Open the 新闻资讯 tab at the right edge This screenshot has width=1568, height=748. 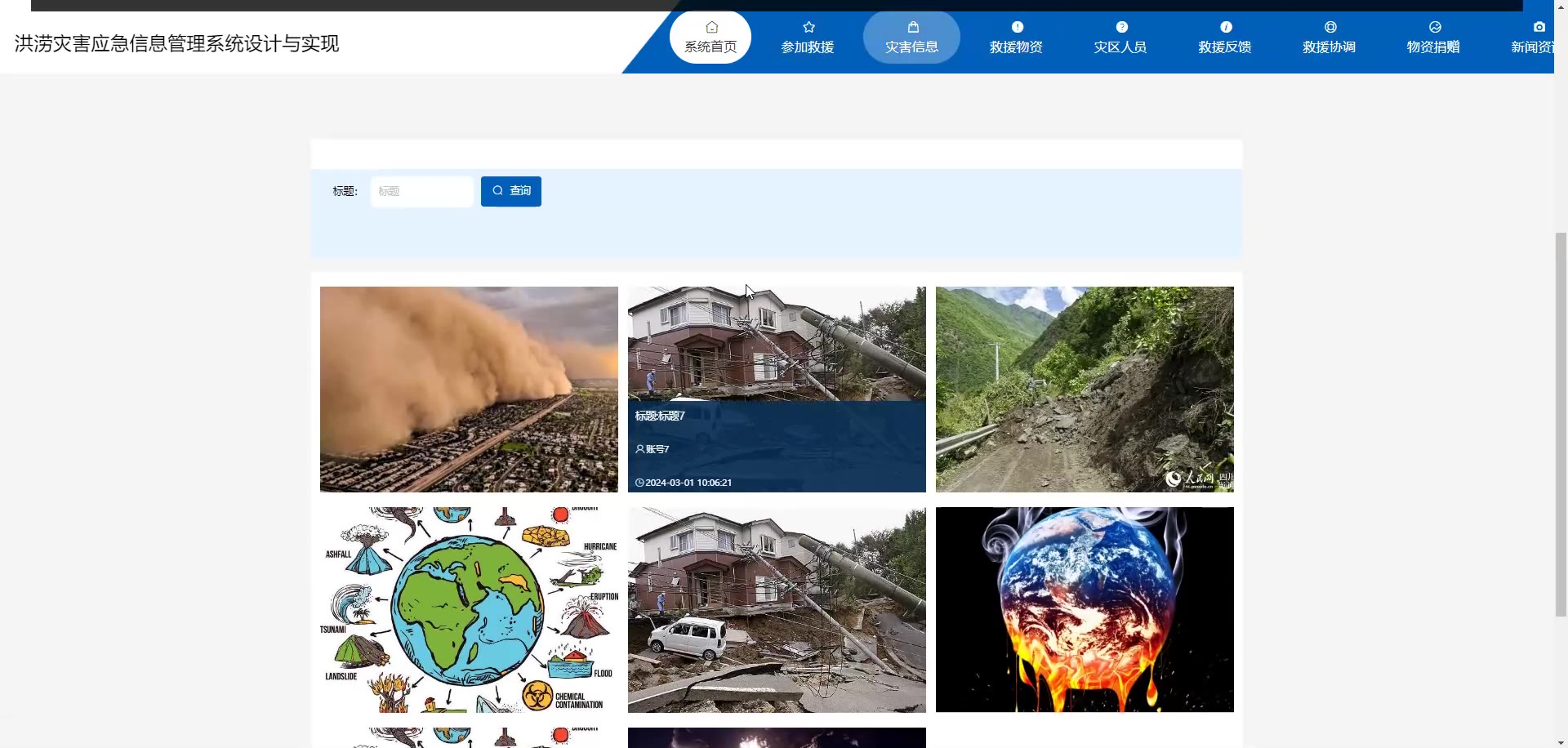(x=1532, y=38)
